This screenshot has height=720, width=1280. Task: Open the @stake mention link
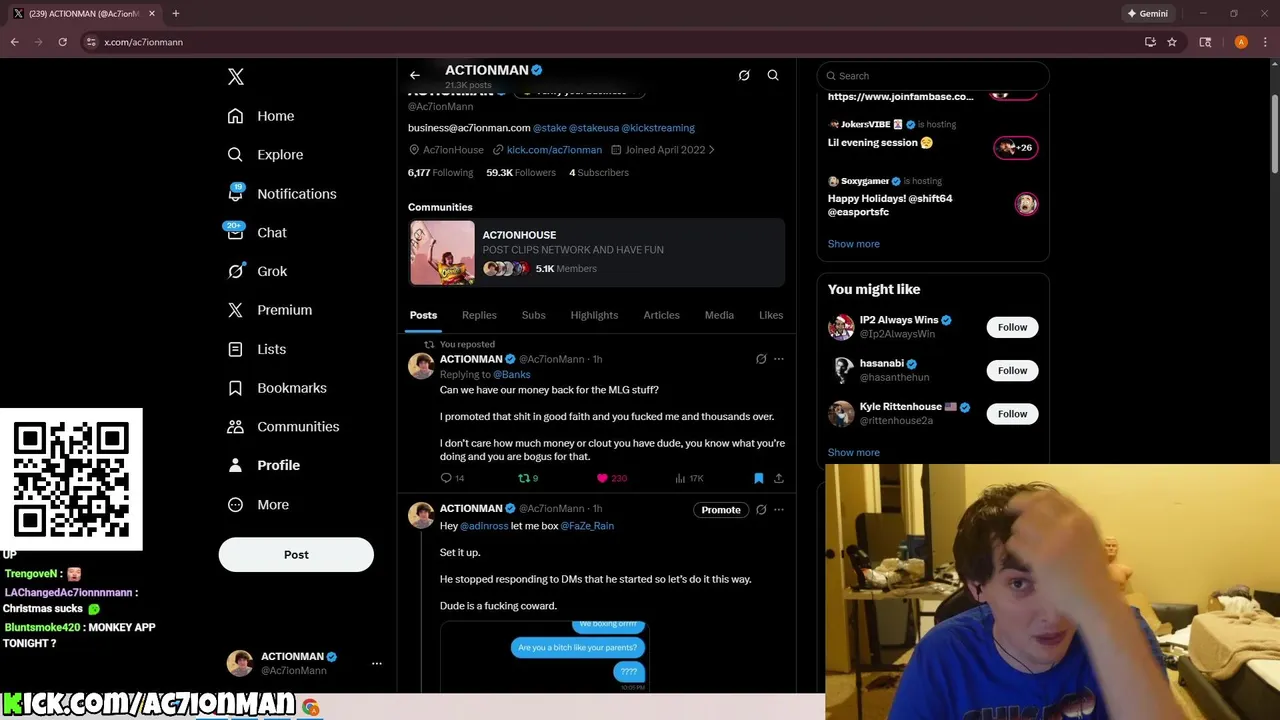point(550,128)
